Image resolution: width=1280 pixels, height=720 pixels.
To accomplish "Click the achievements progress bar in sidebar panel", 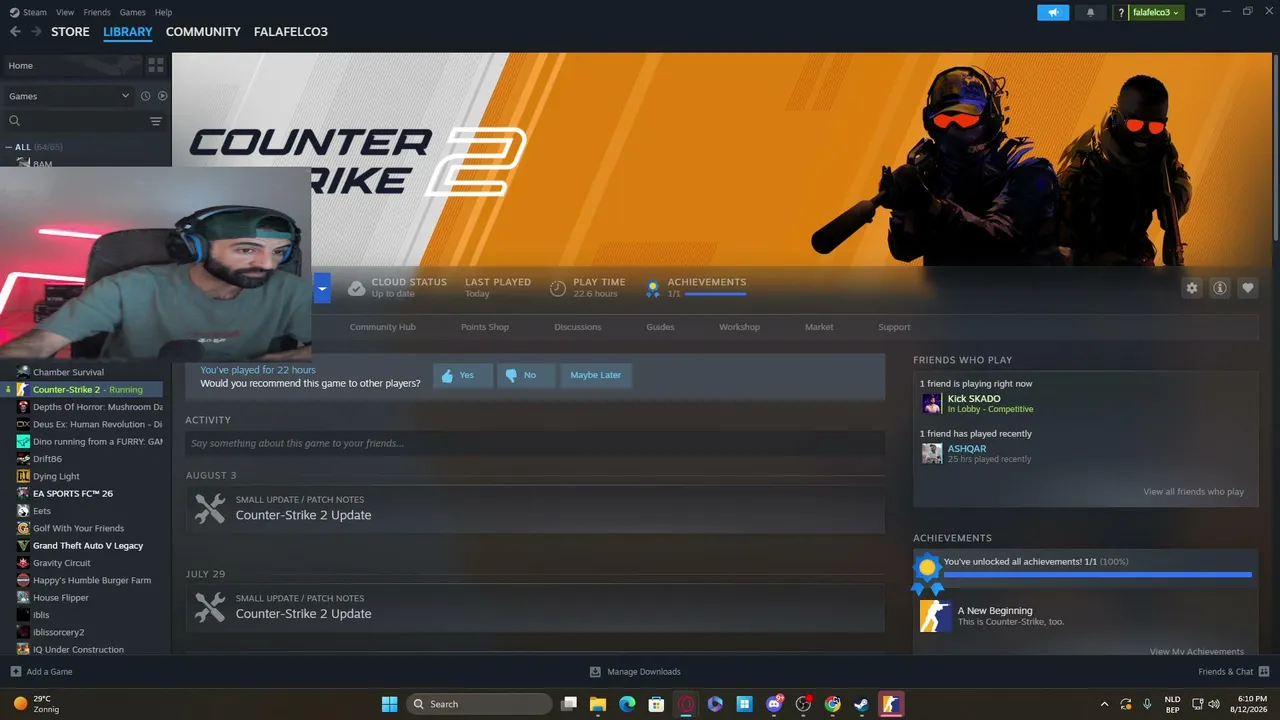I will [1098, 575].
